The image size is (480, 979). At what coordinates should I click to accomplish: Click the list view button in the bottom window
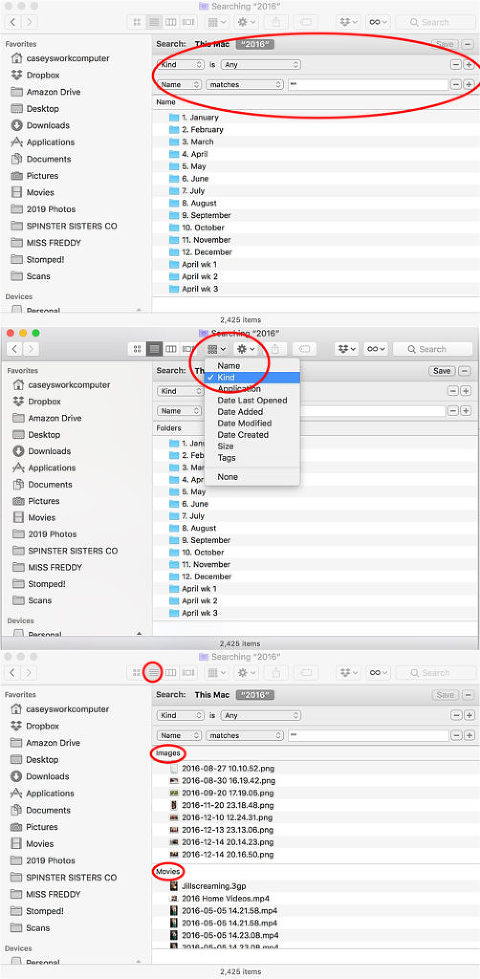point(153,672)
